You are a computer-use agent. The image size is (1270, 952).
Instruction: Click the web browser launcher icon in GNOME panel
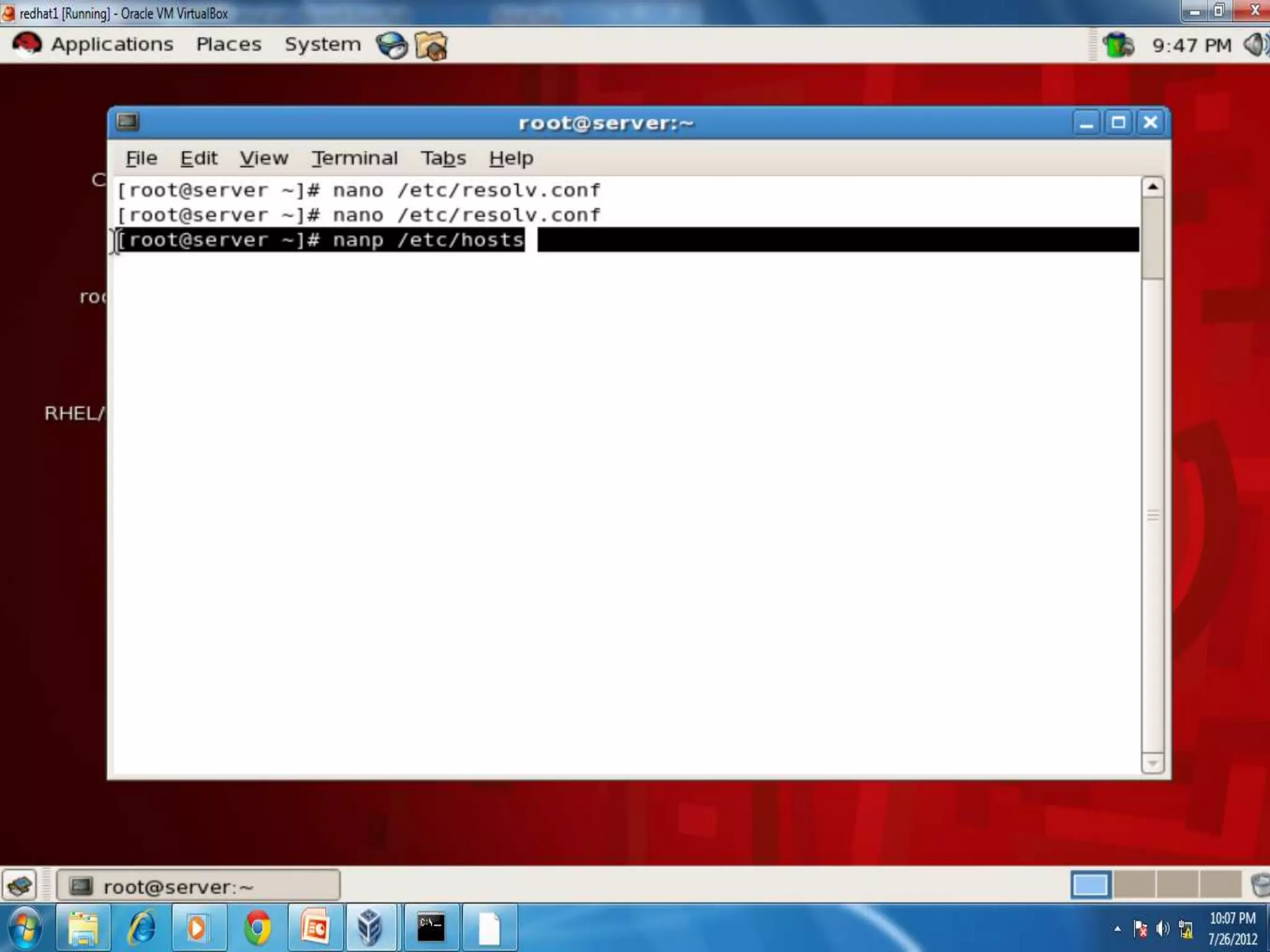click(391, 45)
